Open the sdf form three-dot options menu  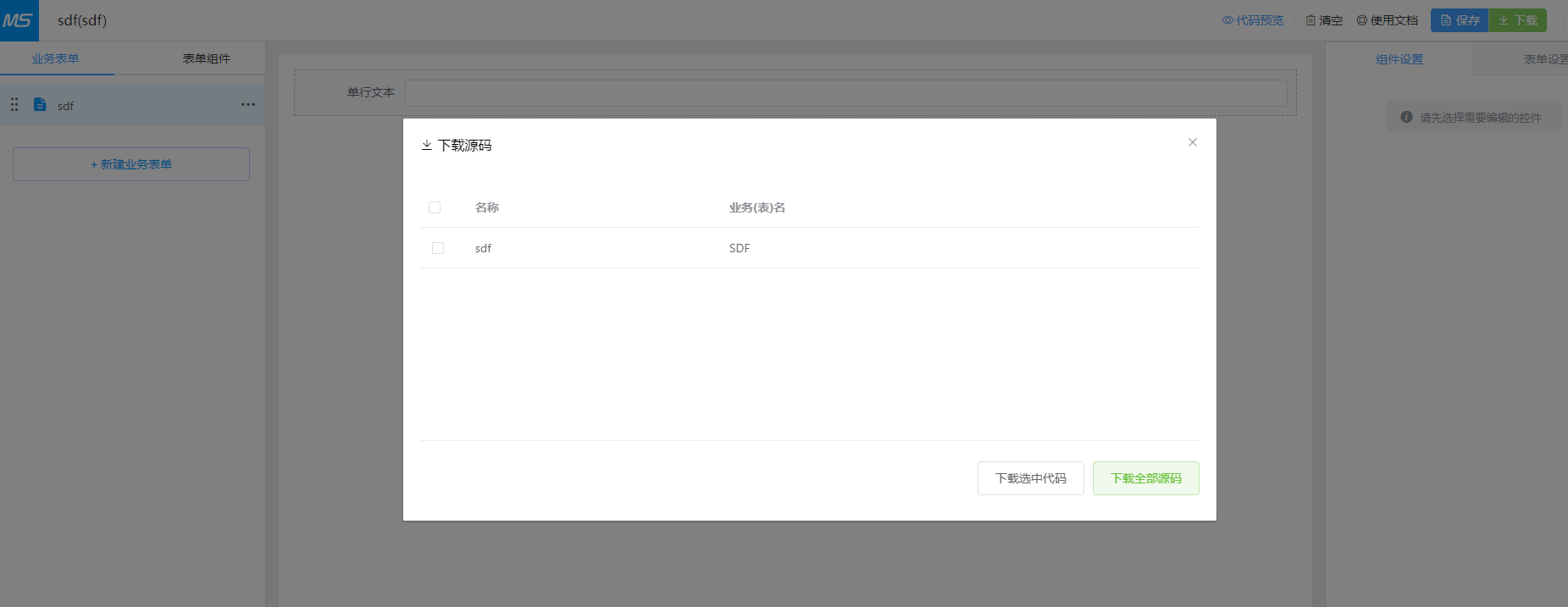point(247,105)
